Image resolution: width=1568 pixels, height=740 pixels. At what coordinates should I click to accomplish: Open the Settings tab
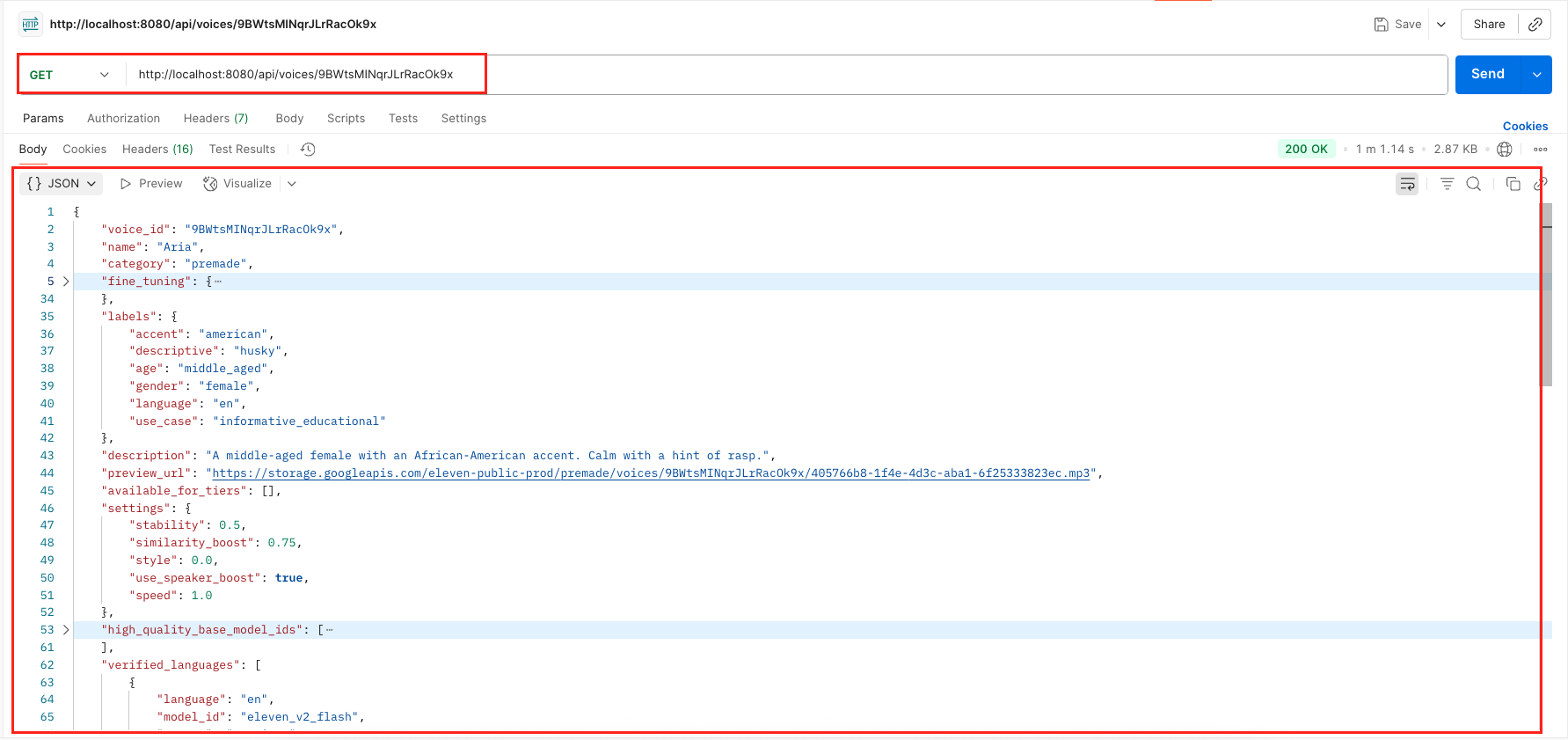coord(463,118)
